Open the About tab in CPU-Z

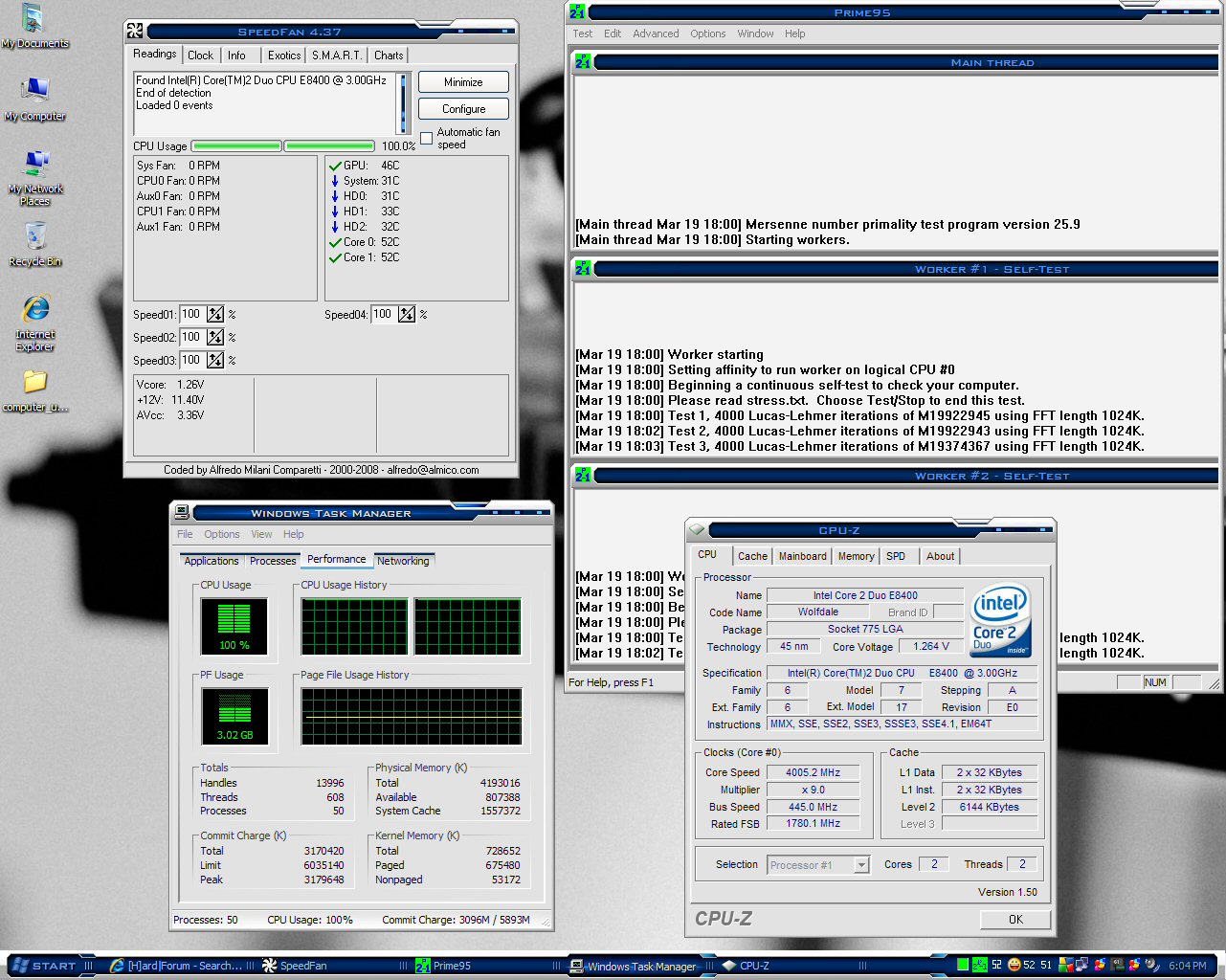940,556
